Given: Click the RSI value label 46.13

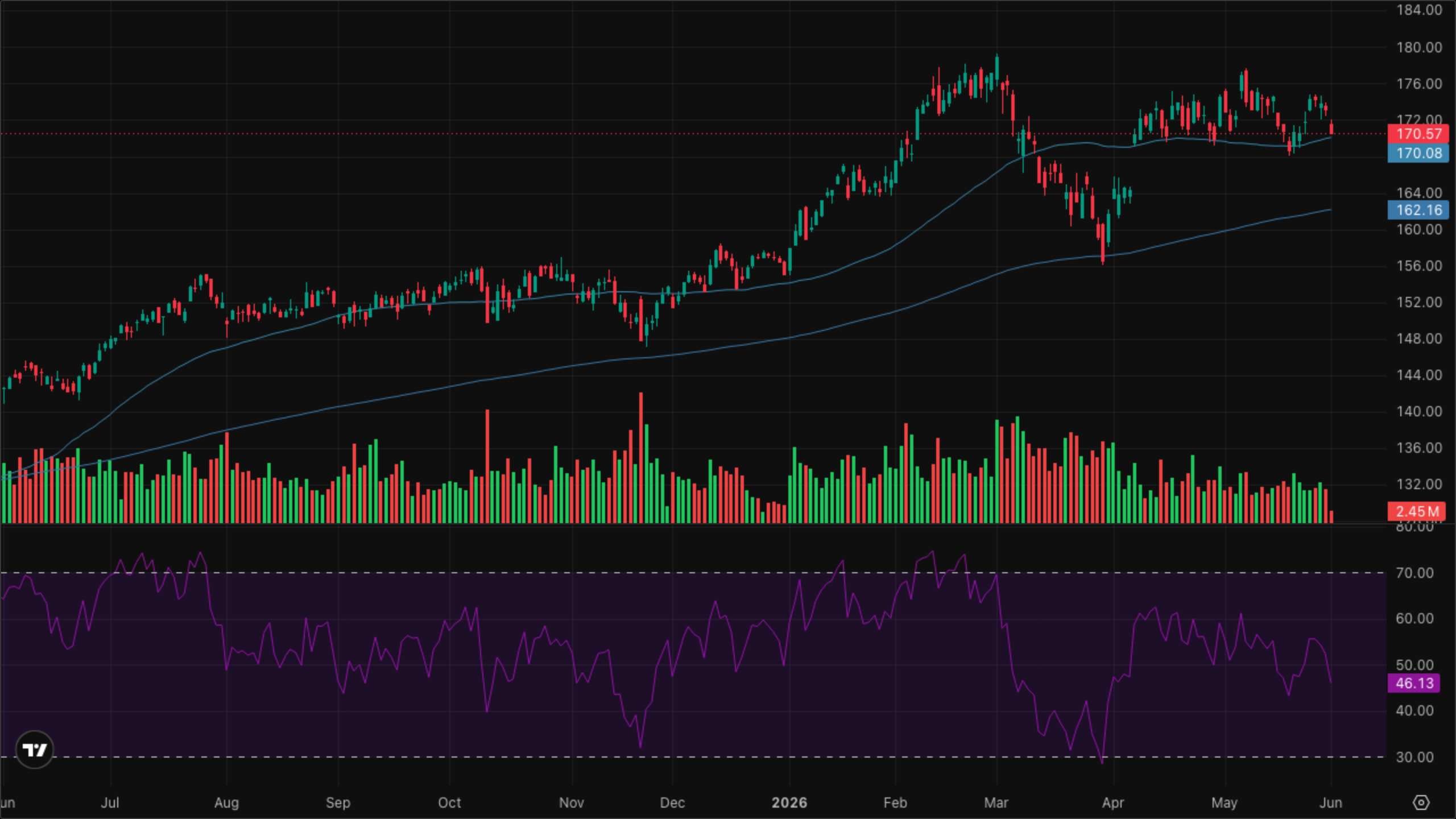Looking at the screenshot, I should 1414,683.
